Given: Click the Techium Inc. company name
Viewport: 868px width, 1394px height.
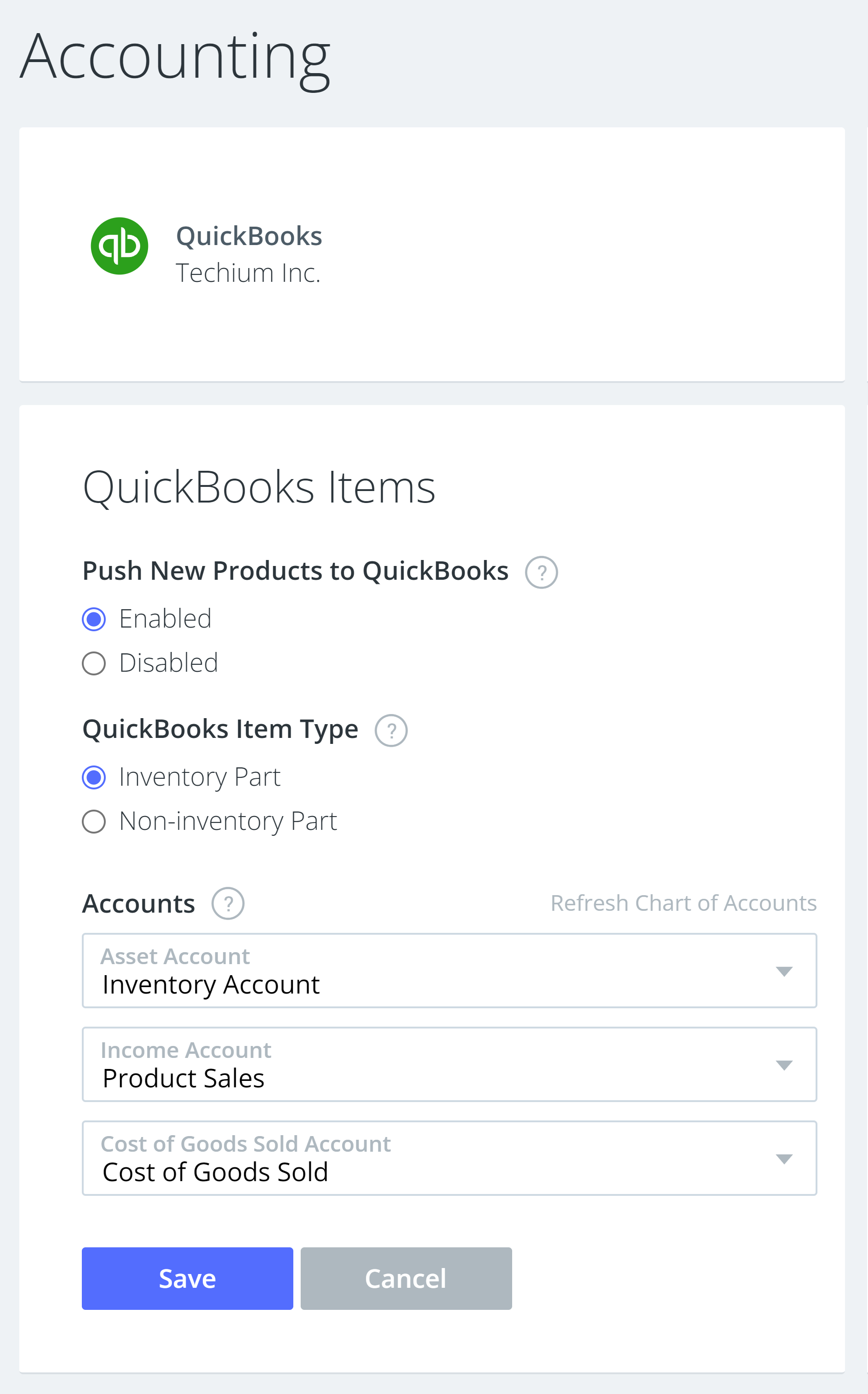Looking at the screenshot, I should [x=249, y=273].
